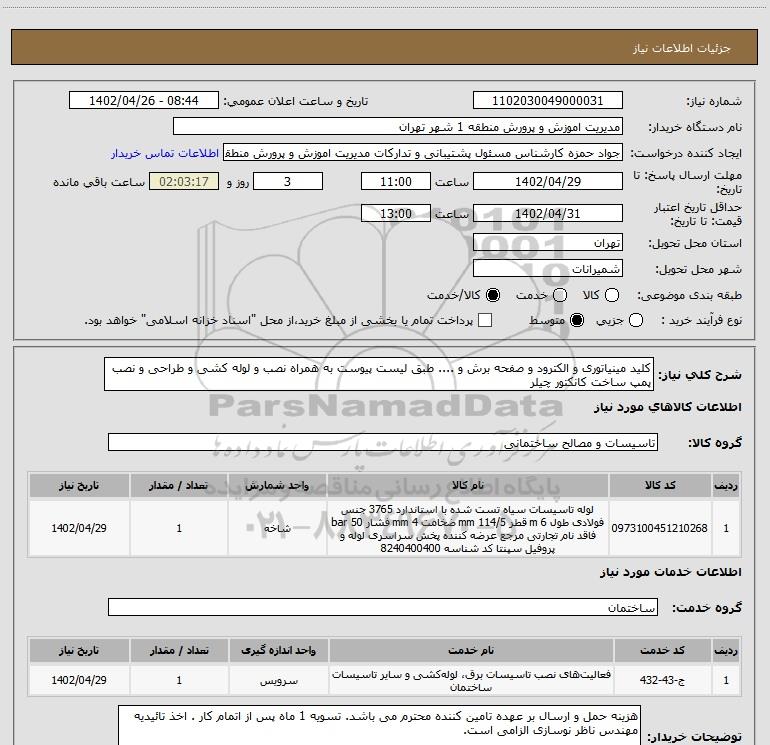Click service code ج-43-432 cell

pyautogui.click(x=662, y=680)
